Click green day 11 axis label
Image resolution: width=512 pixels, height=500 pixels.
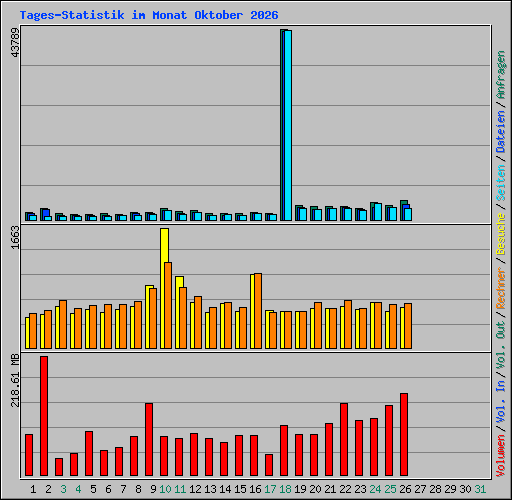180,489
